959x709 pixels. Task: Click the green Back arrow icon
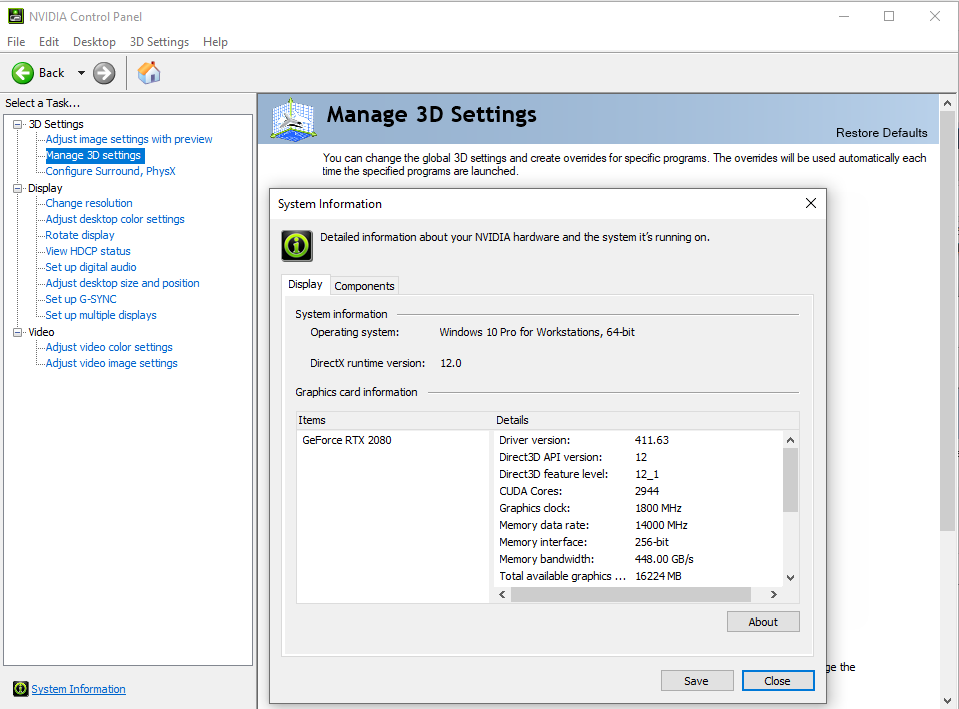23,73
